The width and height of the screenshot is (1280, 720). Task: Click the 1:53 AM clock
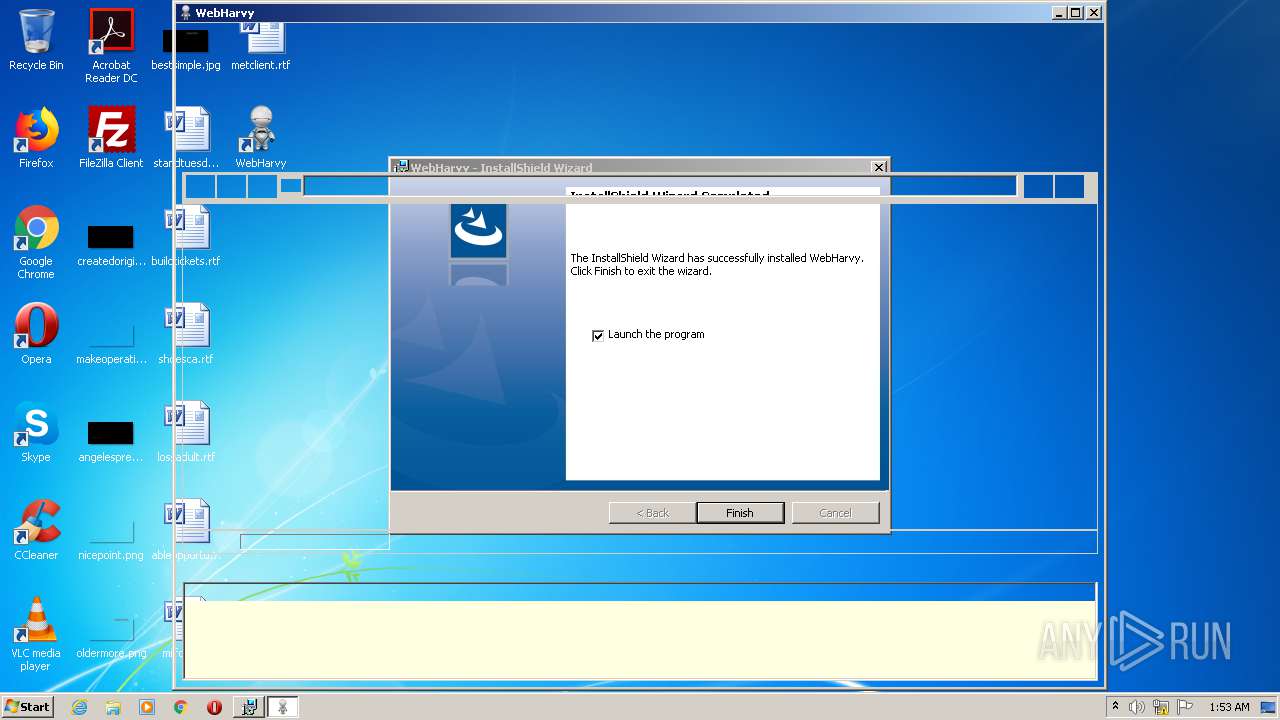pos(1229,707)
